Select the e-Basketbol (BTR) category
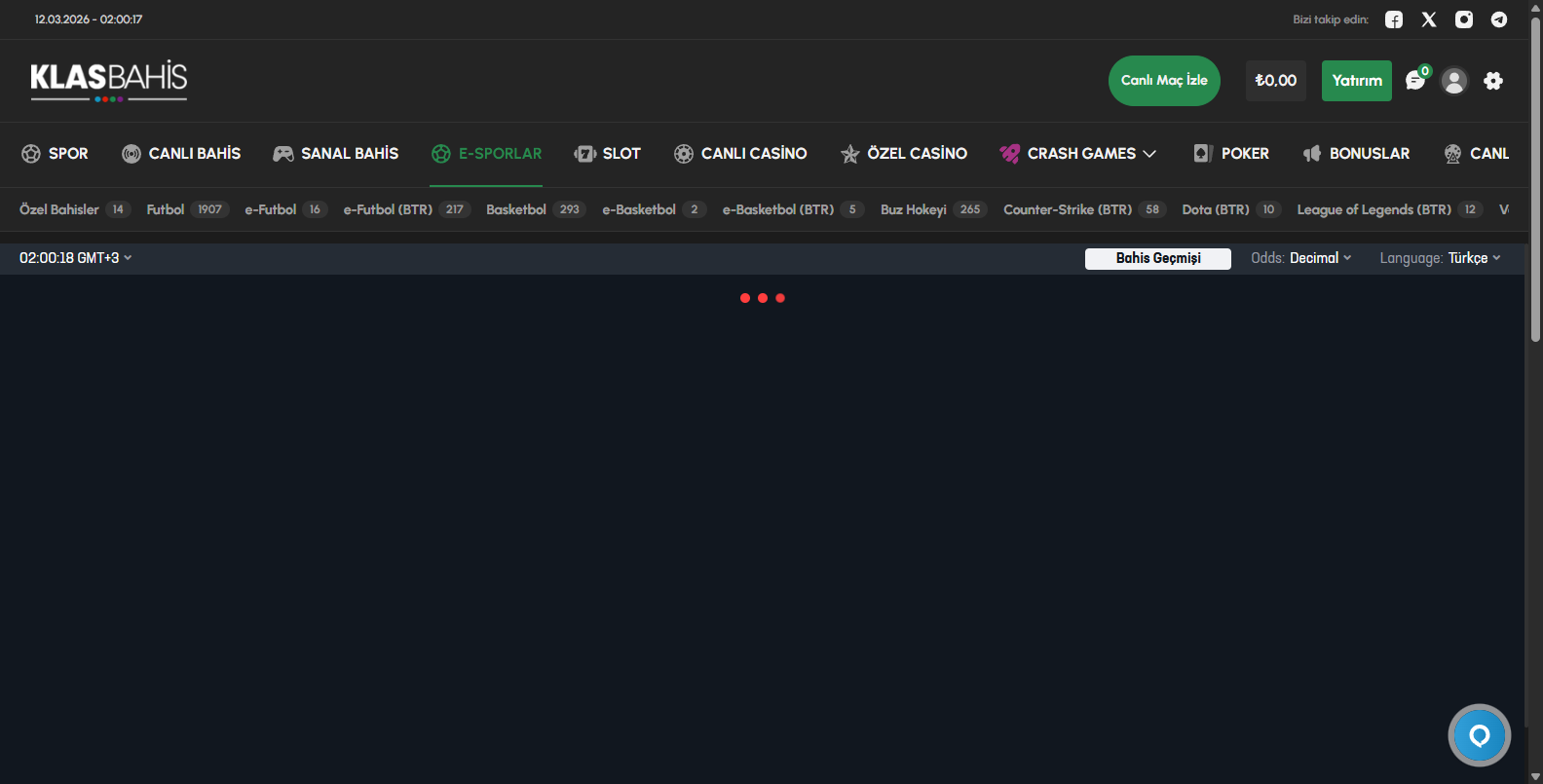This screenshot has height=784, width=1543. point(793,209)
